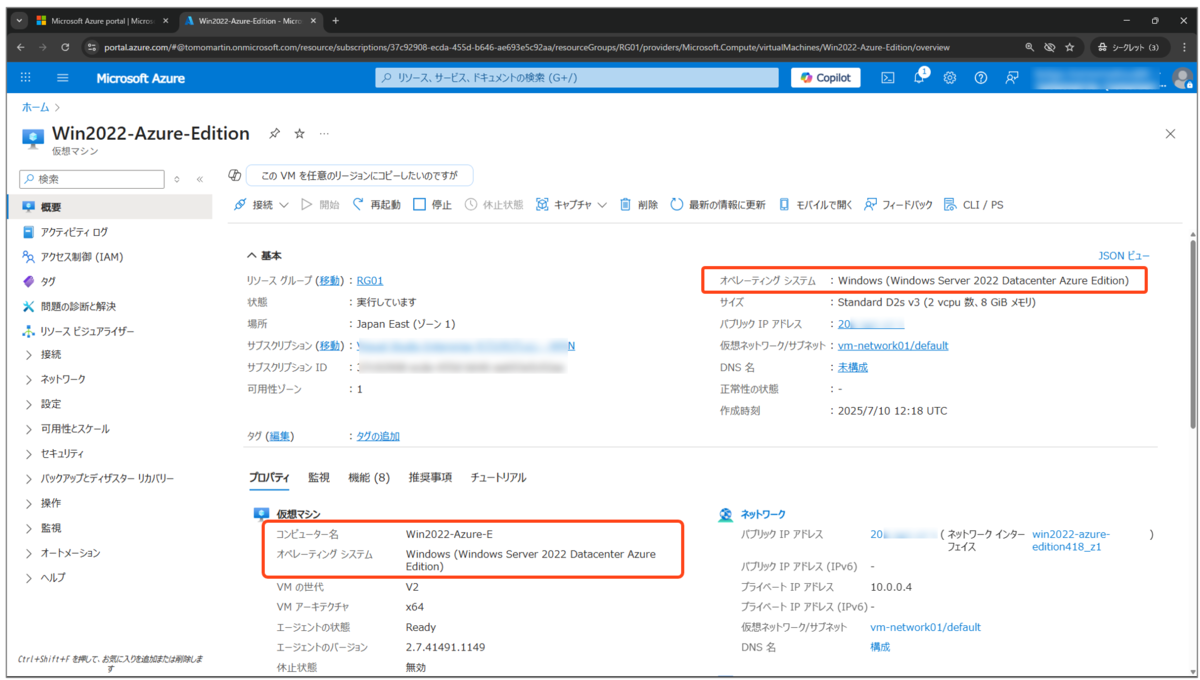Open the more options ellipsis beside title

click(324, 133)
